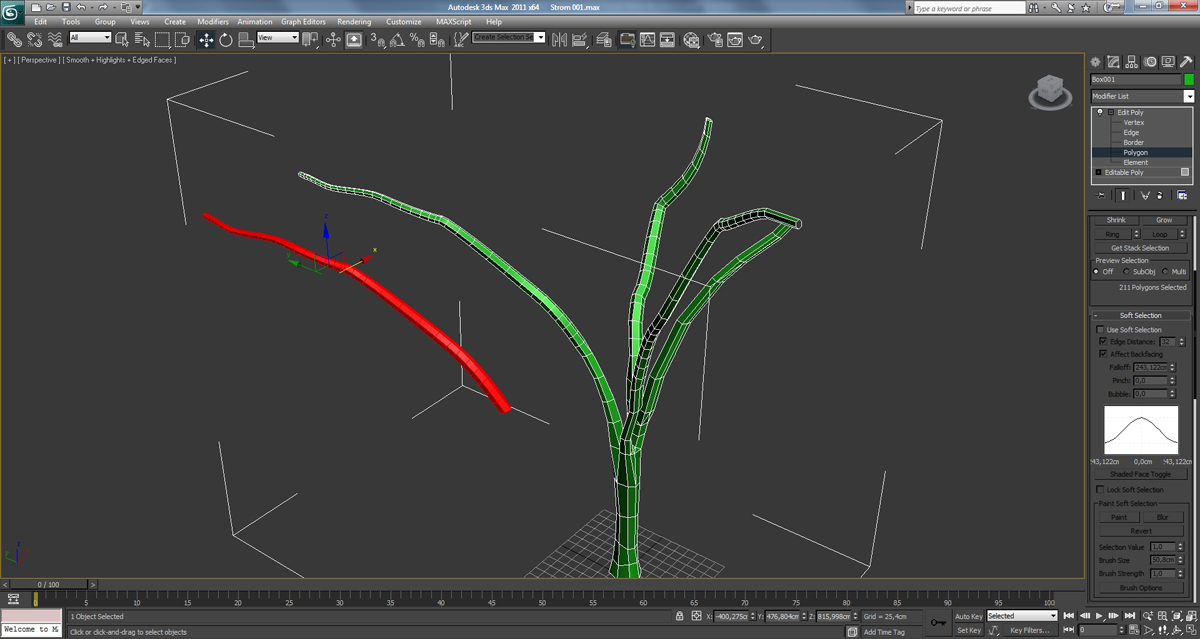Select the SubObj preview selection radio
The height and width of the screenshot is (639, 1200).
[1126, 272]
